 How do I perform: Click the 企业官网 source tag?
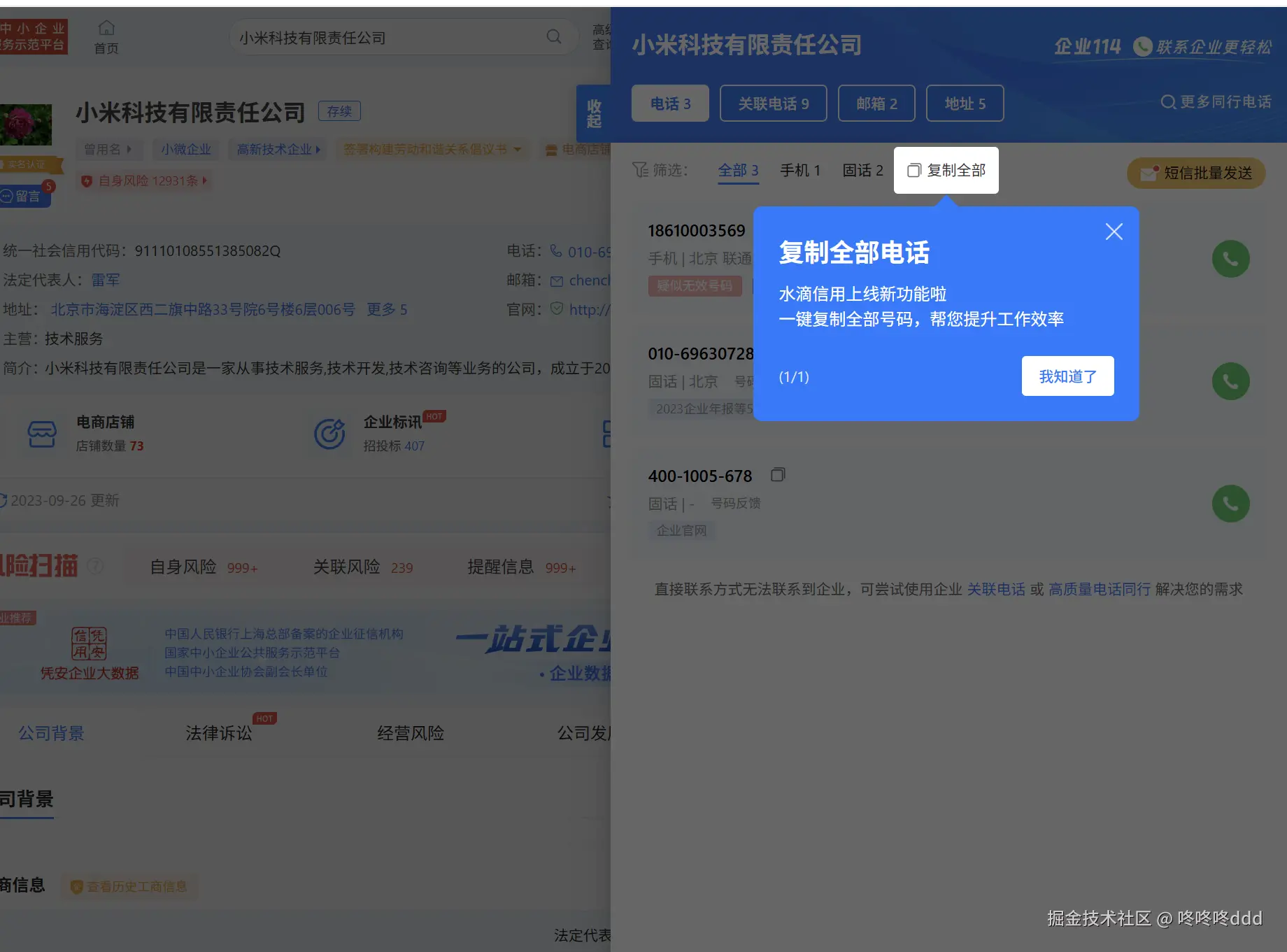click(x=681, y=530)
